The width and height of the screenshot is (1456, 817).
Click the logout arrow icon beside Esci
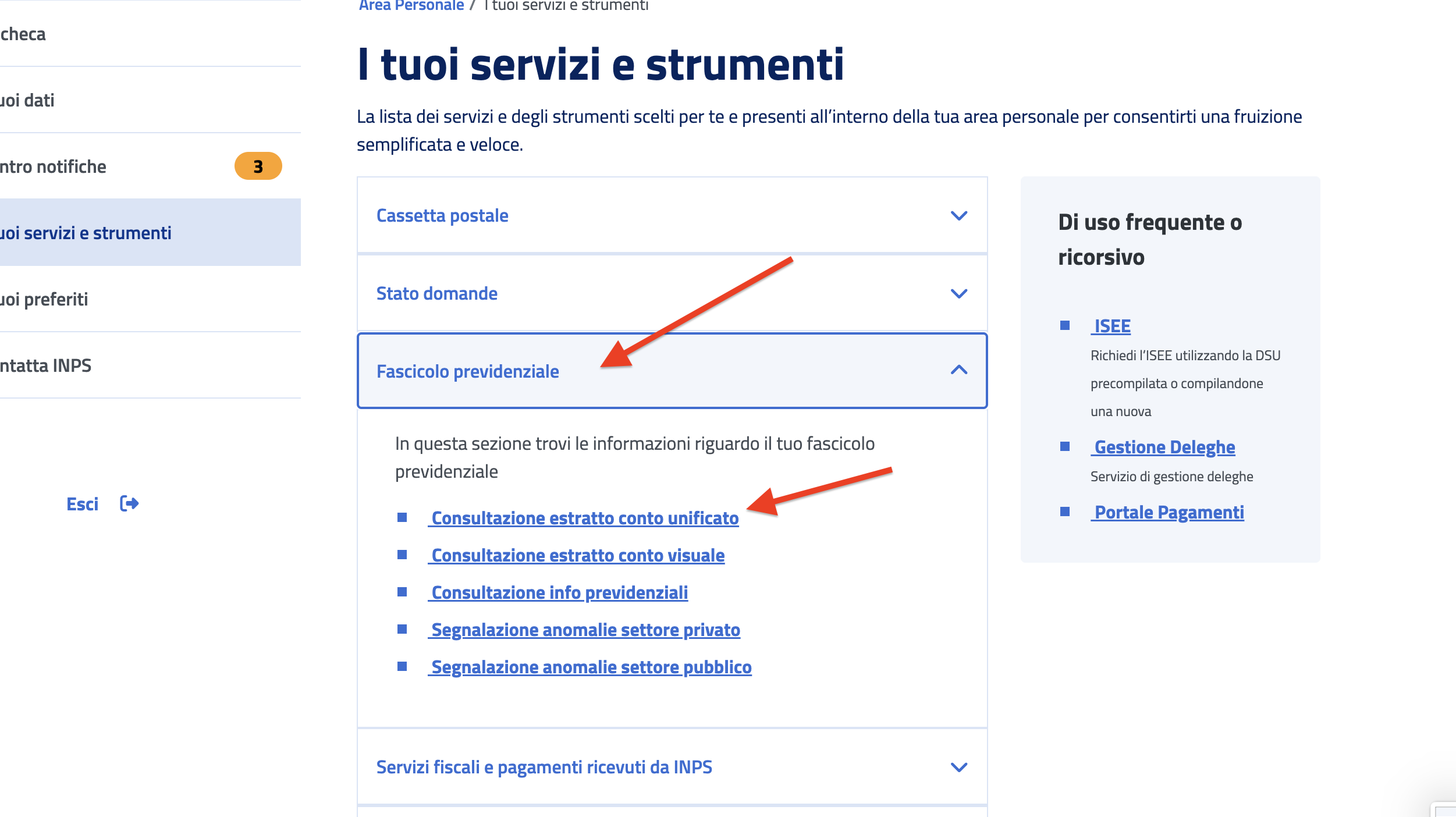click(129, 503)
